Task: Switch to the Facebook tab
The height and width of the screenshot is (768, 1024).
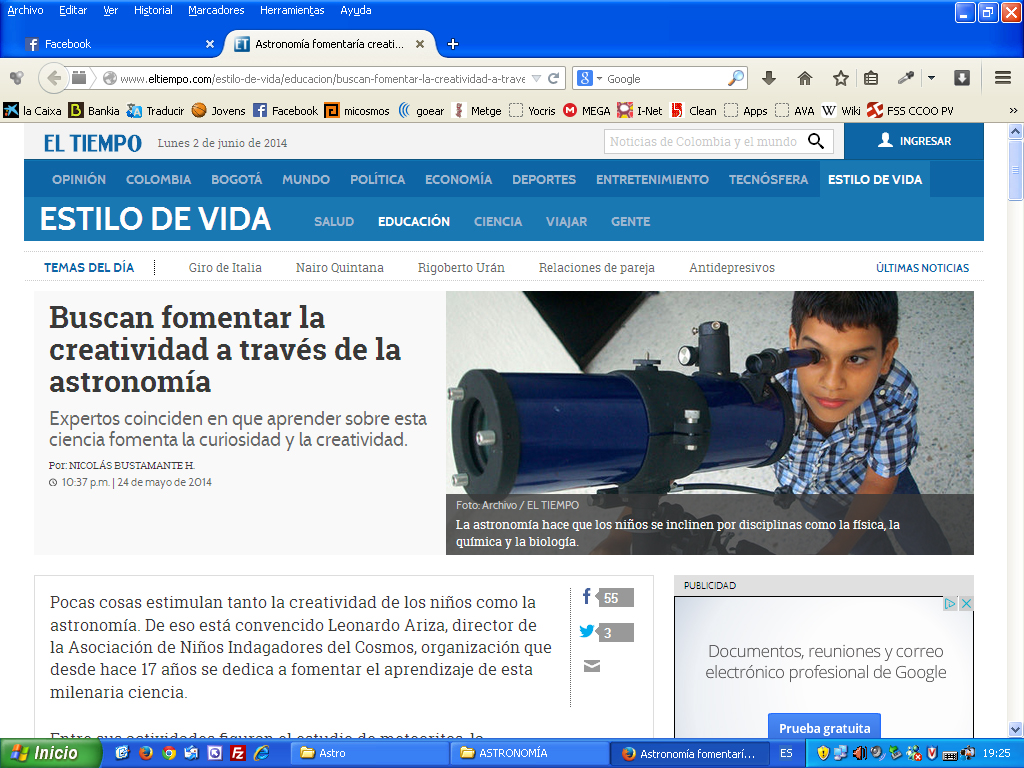Action: (120, 44)
